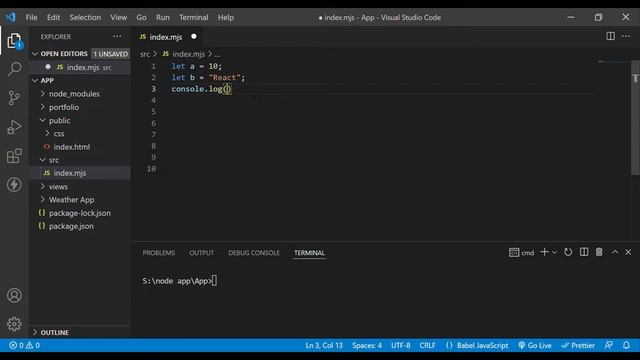Collapse the src folder
This screenshot has width=640, height=360.
coord(53,160)
